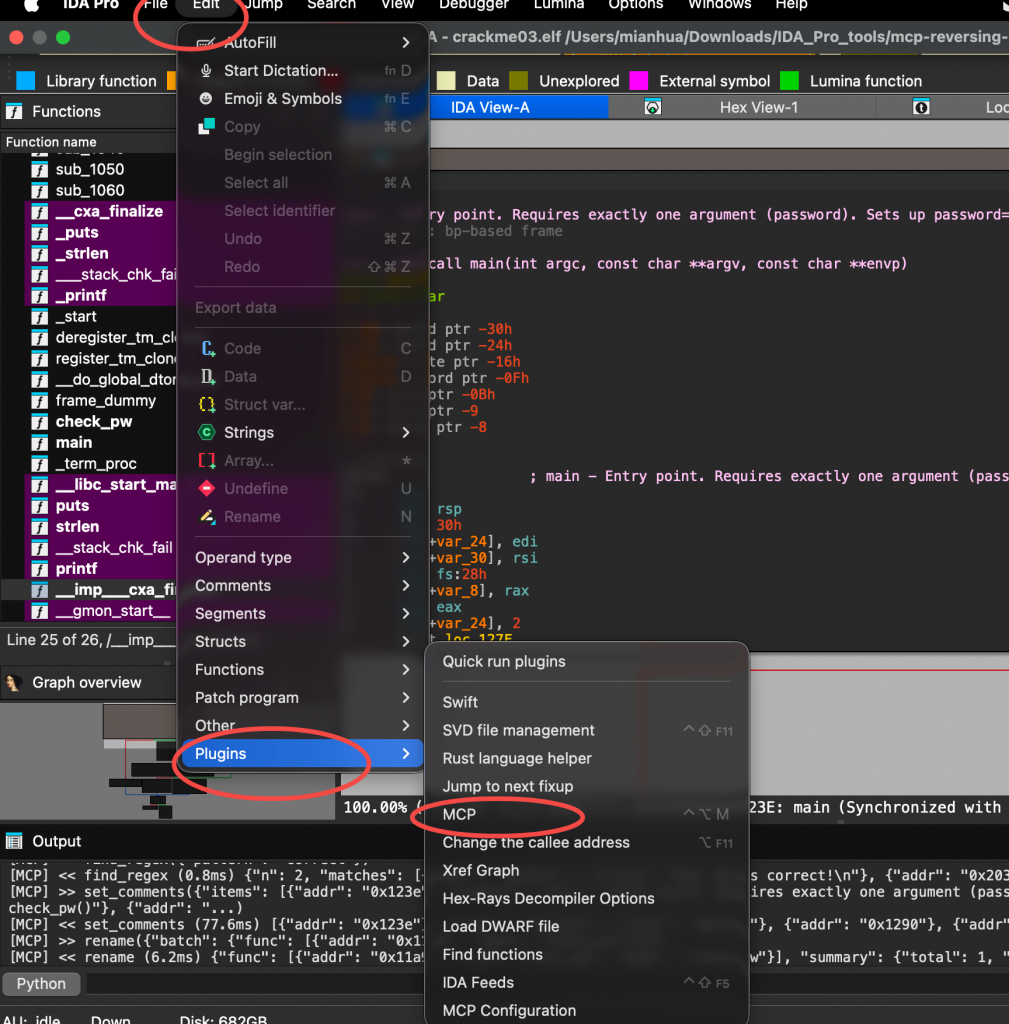Switch to the Hex View-1 tab
1009x1024 pixels.
tap(758, 108)
